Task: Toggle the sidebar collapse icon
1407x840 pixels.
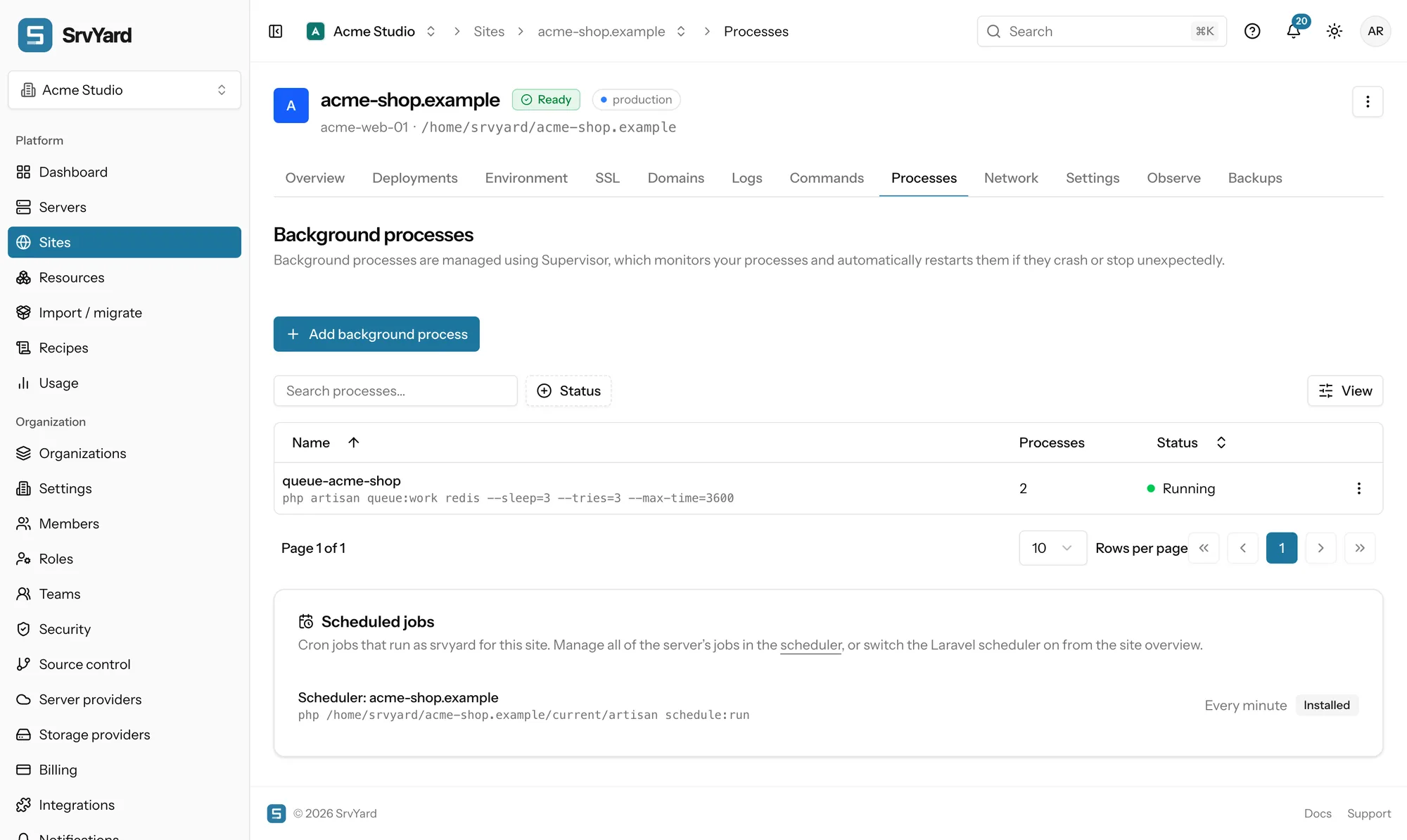Action: 276,31
